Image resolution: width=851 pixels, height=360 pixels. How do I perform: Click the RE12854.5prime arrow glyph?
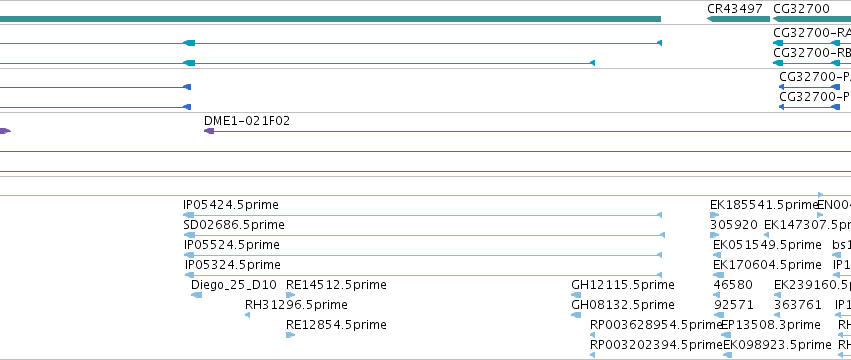[290, 335]
